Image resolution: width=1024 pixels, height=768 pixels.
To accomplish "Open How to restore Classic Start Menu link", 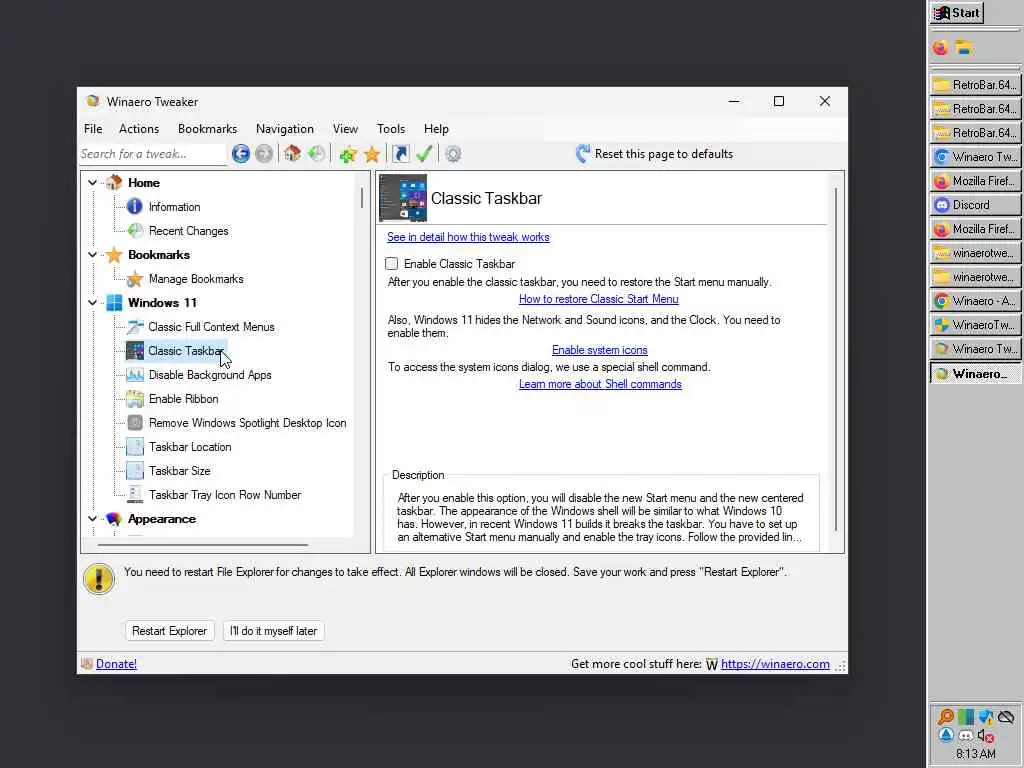I will 598,299.
